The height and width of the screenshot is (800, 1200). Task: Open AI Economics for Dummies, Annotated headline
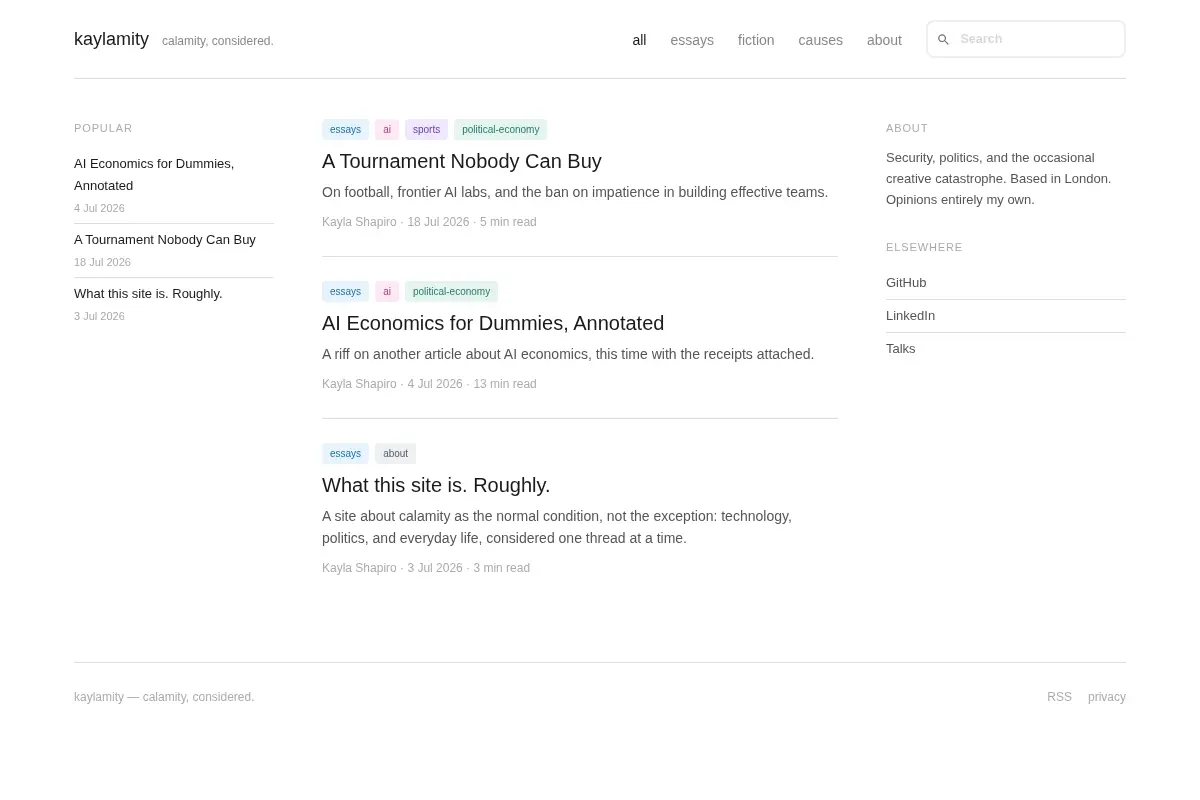[x=493, y=323]
